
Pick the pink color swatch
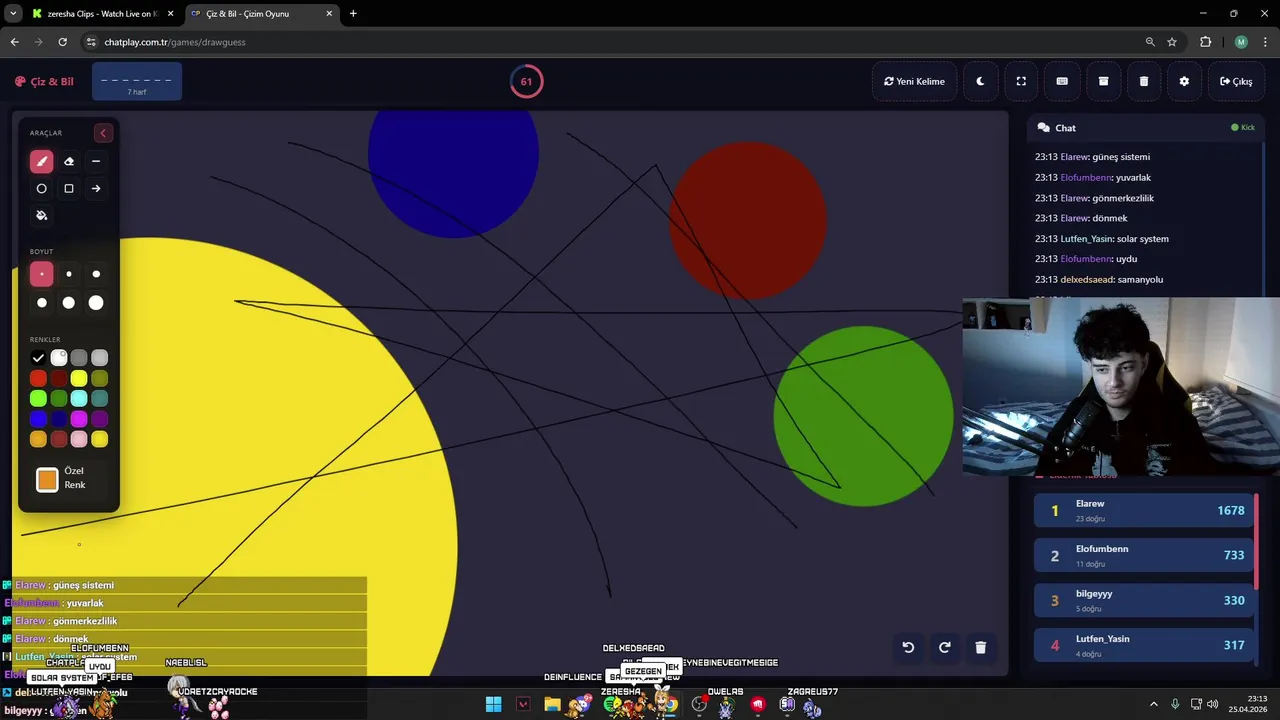coord(79,439)
